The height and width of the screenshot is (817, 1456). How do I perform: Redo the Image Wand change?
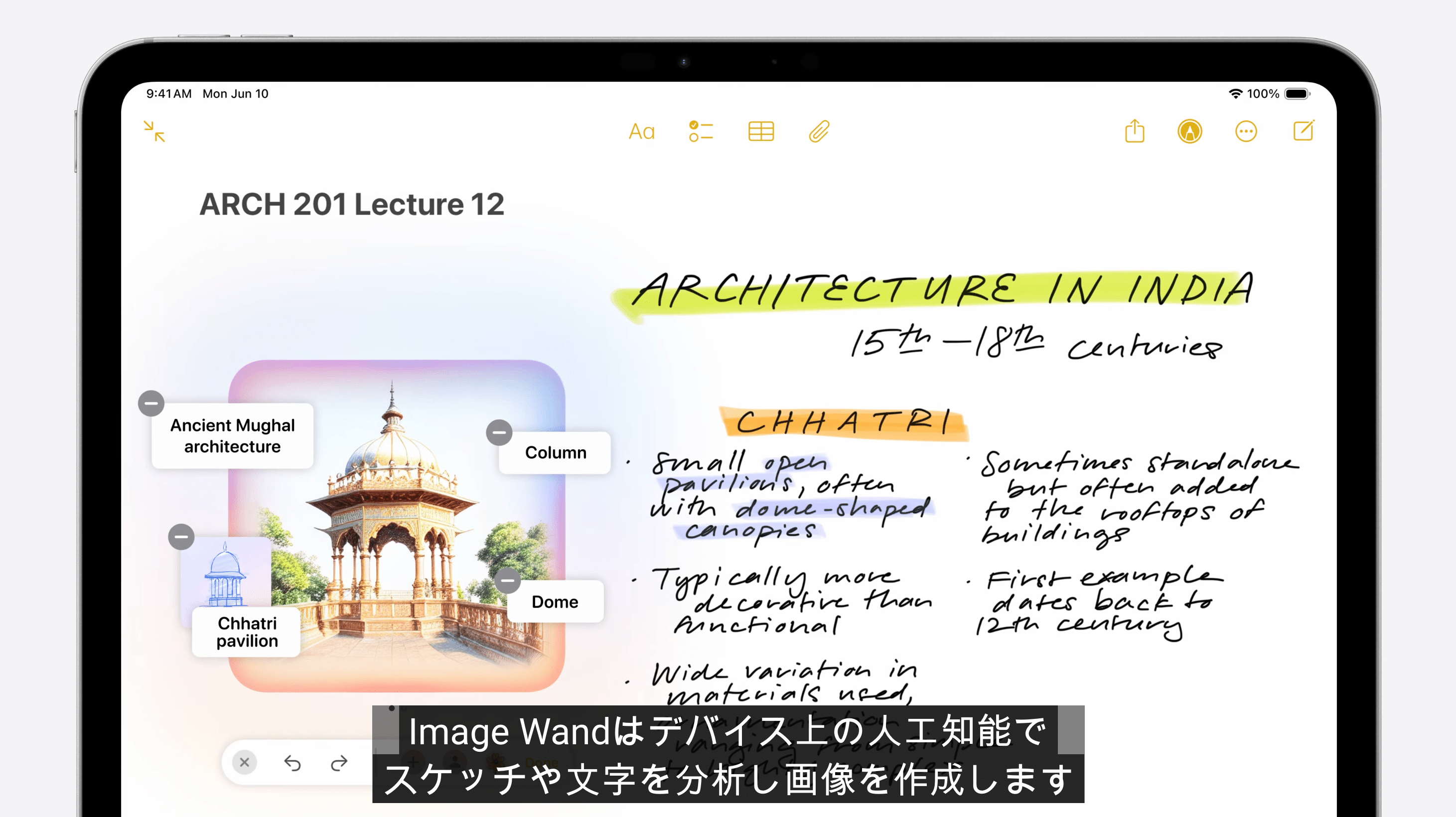click(x=339, y=763)
